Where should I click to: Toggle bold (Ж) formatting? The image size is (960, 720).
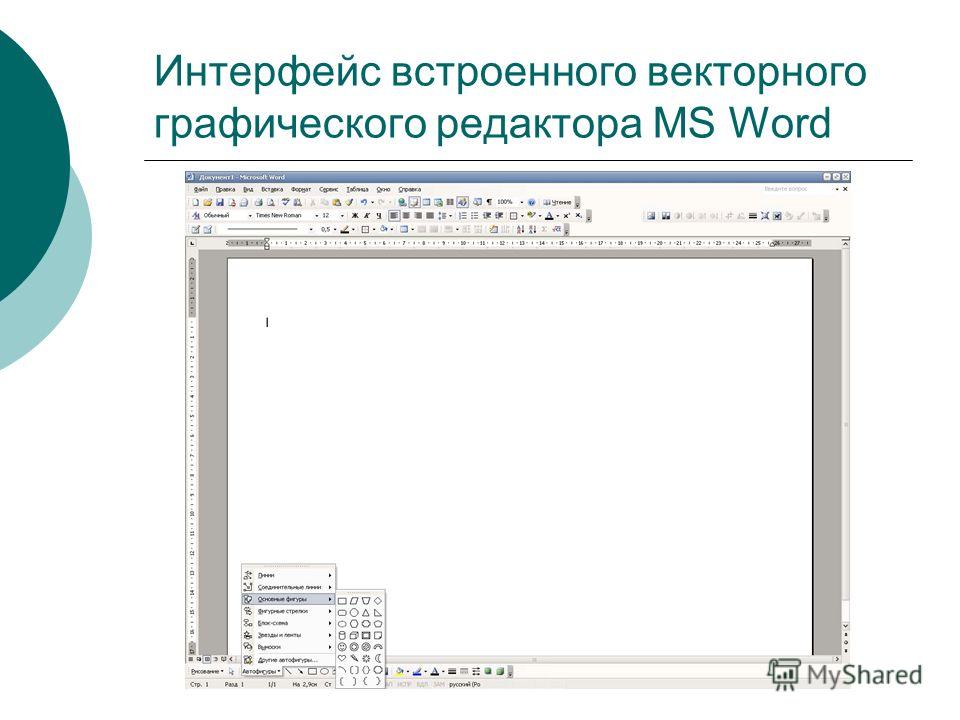point(354,216)
